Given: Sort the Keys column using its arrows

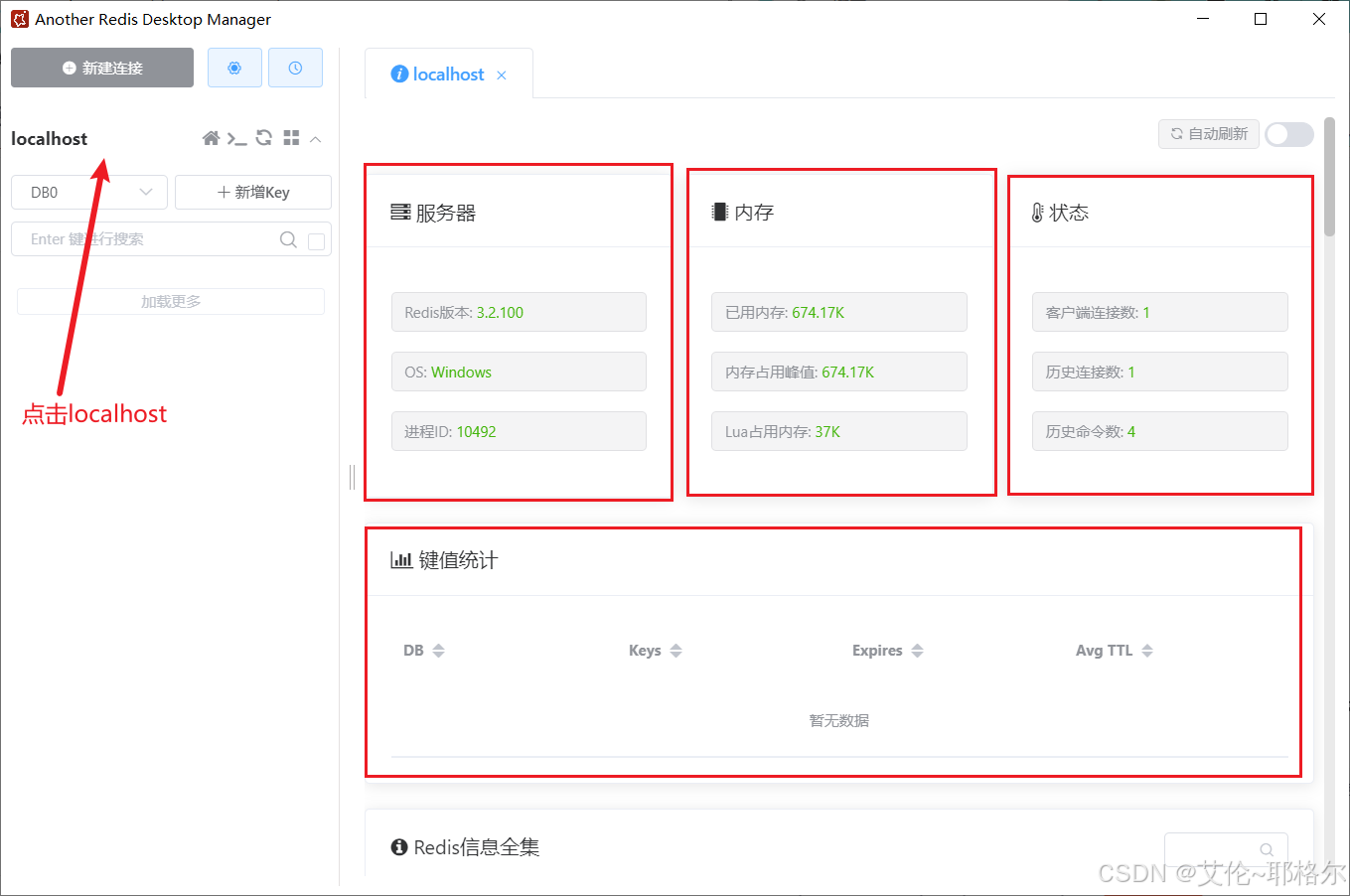Looking at the screenshot, I should point(675,651).
